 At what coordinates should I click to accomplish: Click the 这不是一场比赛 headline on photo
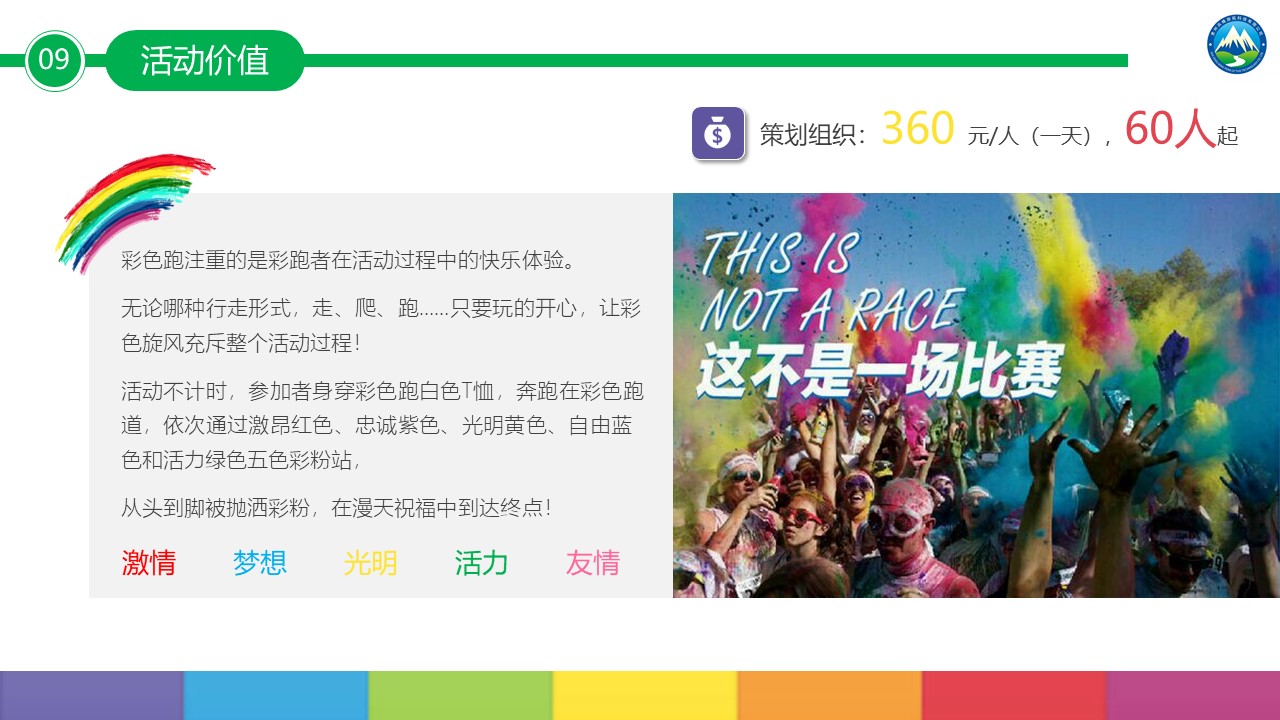(879, 370)
